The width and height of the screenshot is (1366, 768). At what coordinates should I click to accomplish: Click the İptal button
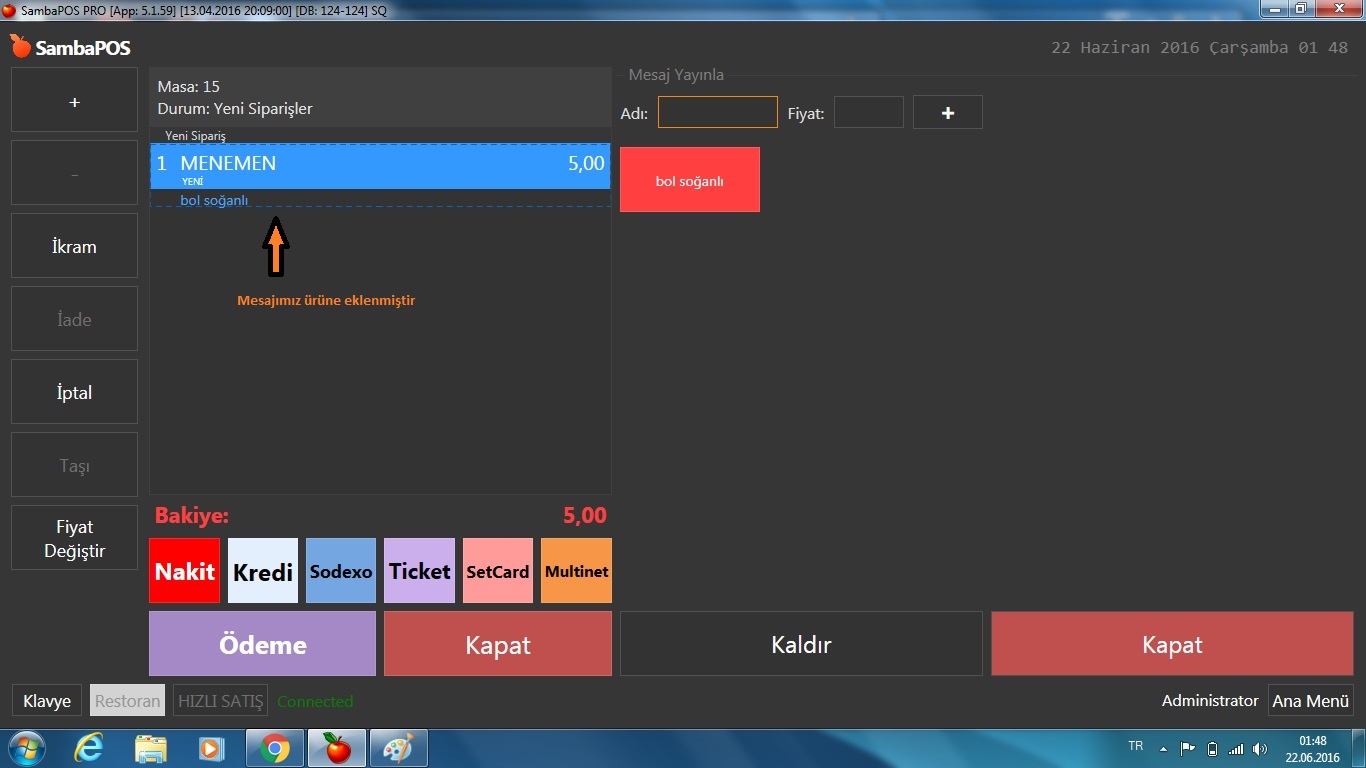point(74,392)
